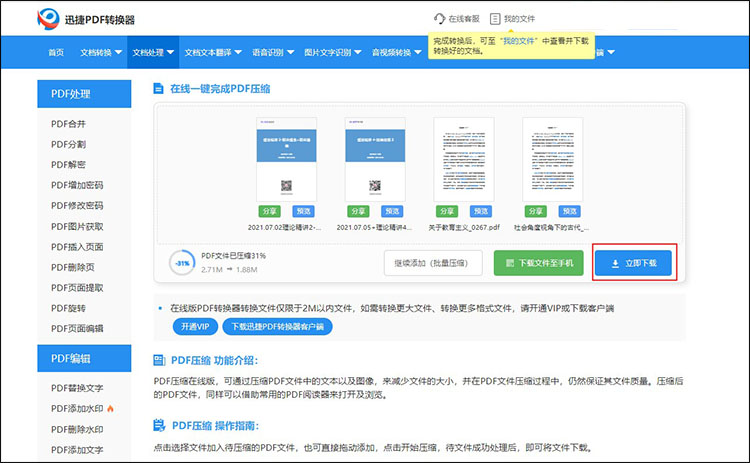Click thumbnail of 社会角度视角下的古代 file
This screenshot has height=463, width=750.
(x=552, y=159)
